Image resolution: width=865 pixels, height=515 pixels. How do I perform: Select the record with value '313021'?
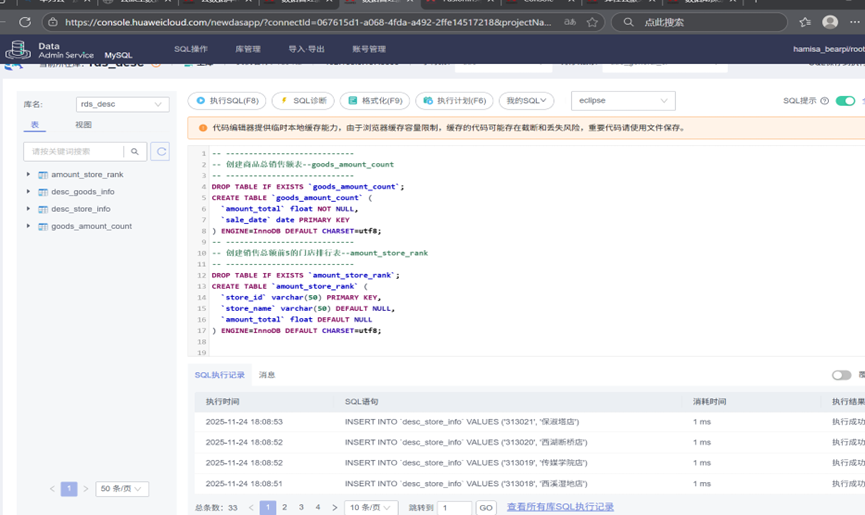point(530,422)
